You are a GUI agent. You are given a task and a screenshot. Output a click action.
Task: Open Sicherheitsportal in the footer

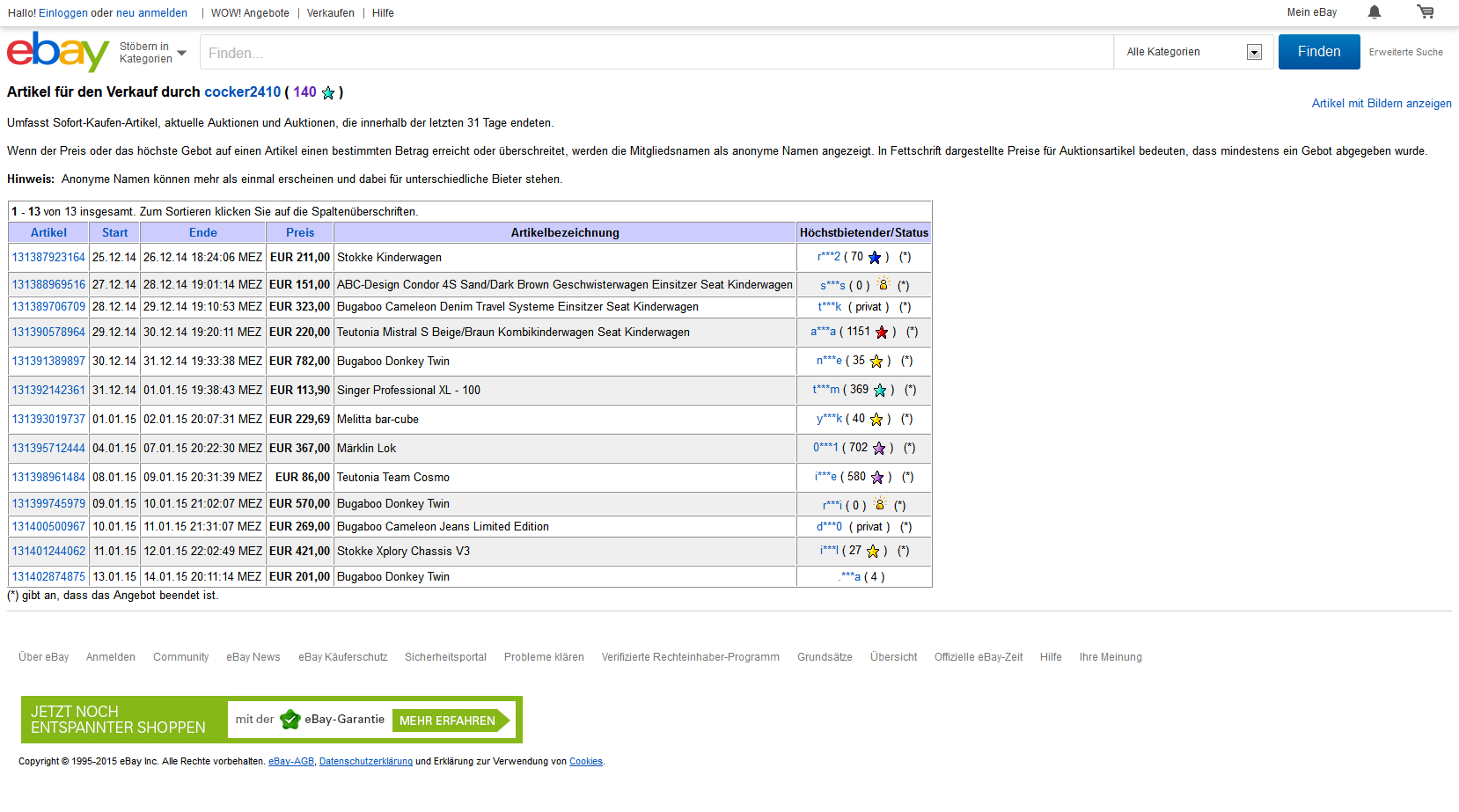pos(445,657)
